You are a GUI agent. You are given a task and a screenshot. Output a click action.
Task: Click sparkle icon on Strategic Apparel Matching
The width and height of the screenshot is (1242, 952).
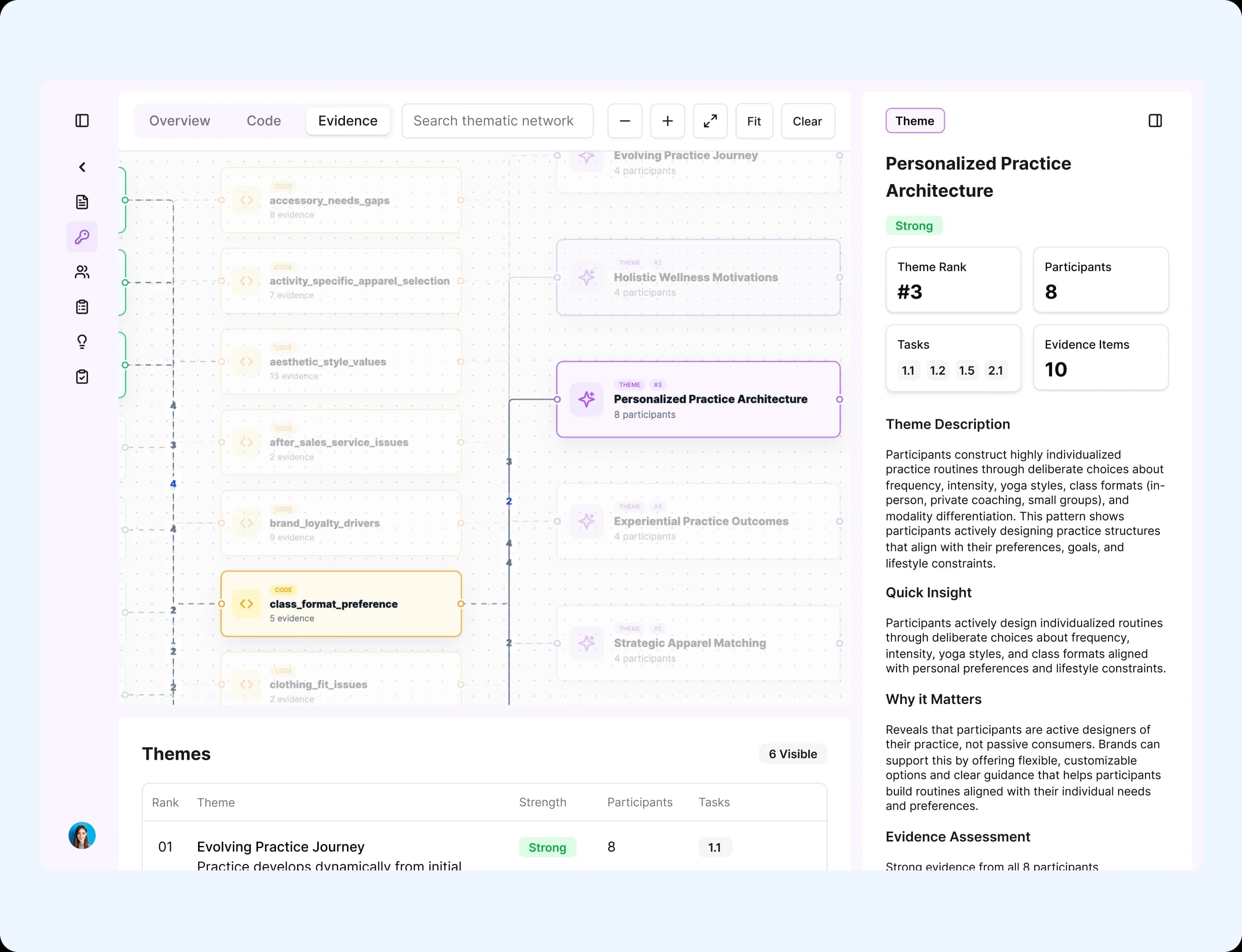point(587,643)
